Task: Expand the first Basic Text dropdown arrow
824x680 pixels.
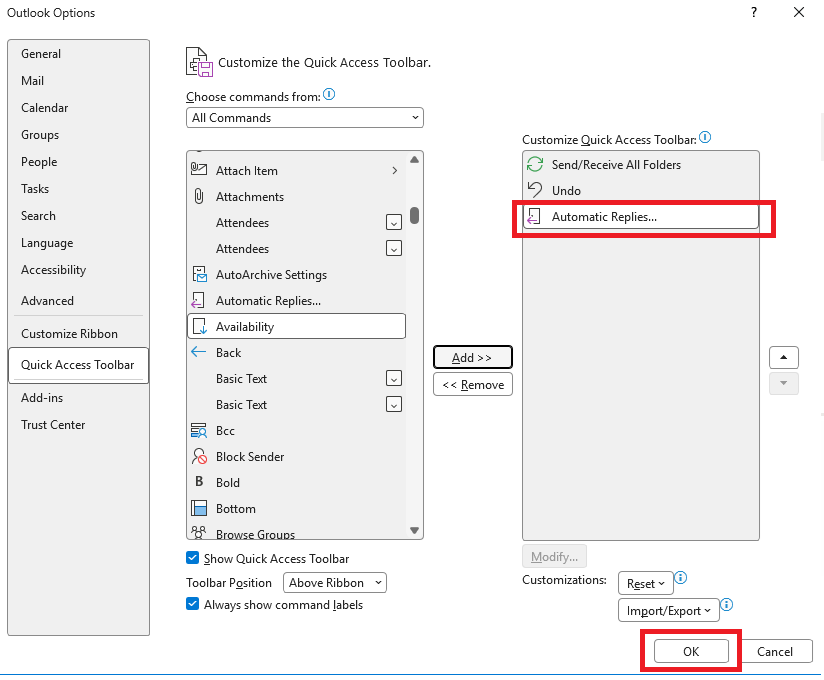Action: click(394, 378)
